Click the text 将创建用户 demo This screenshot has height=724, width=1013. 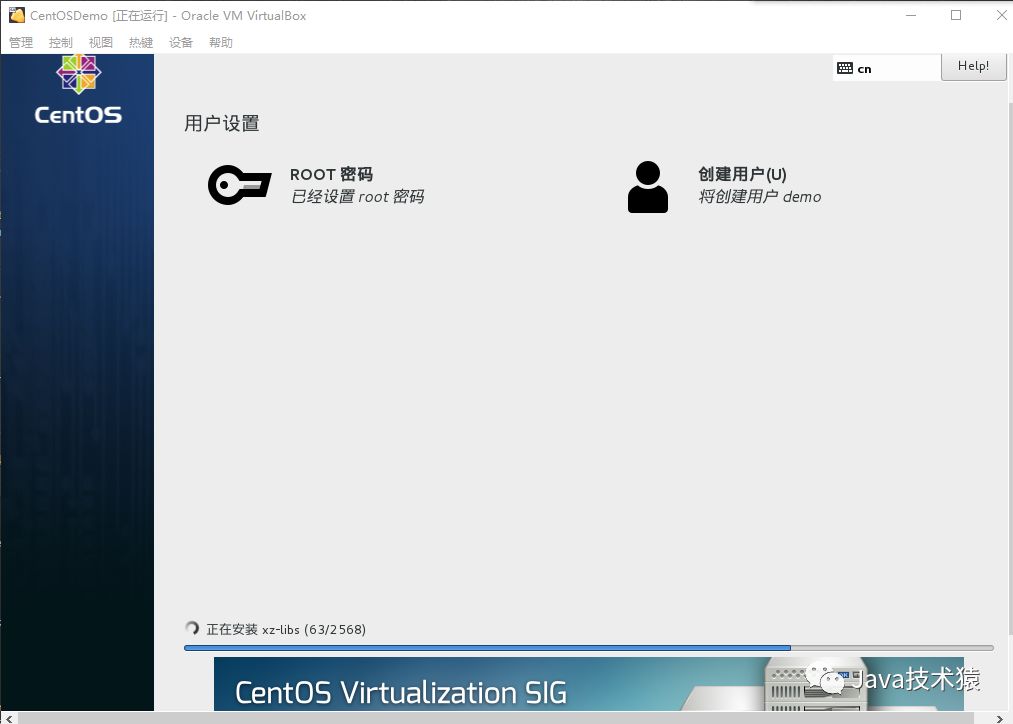(760, 196)
